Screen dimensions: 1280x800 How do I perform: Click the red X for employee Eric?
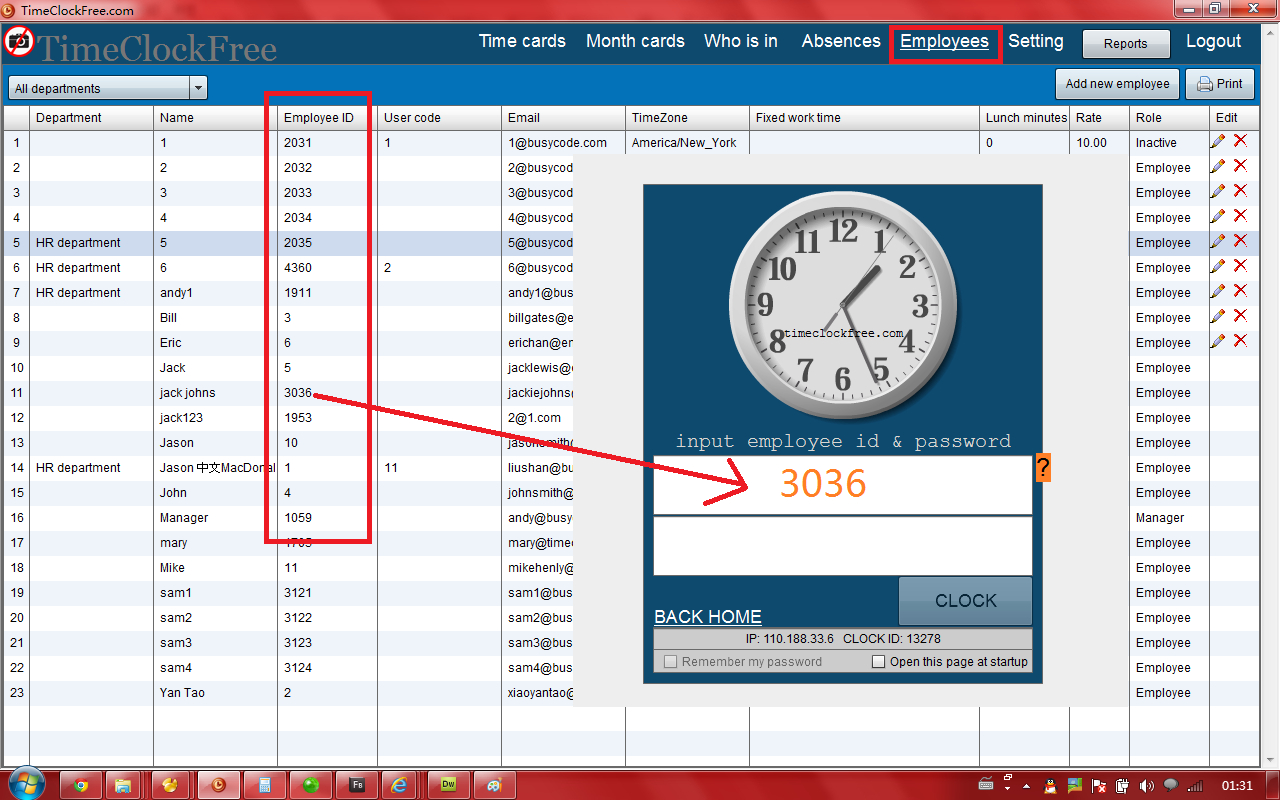(x=1241, y=342)
